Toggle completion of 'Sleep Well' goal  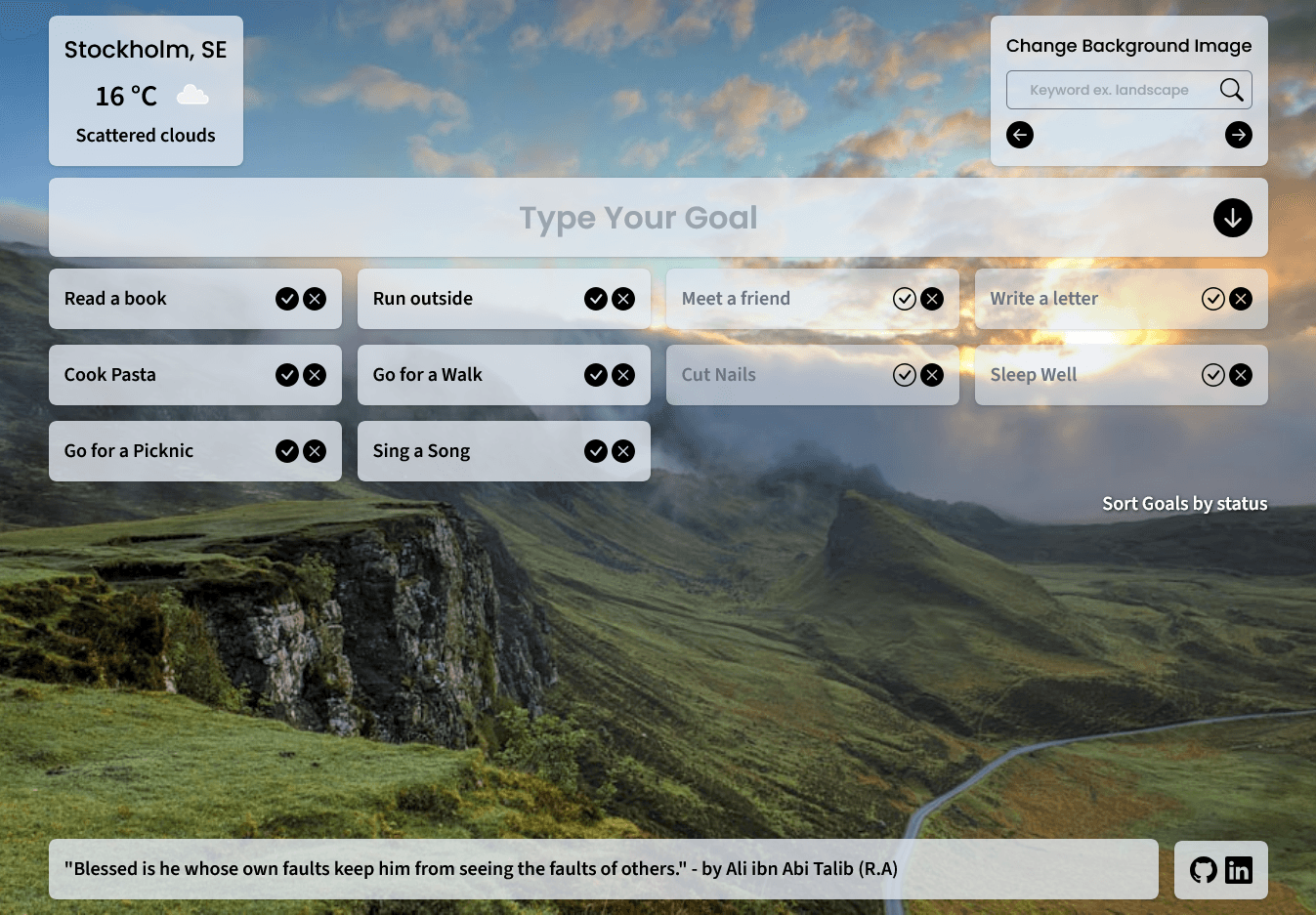(x=1212, y=375)
